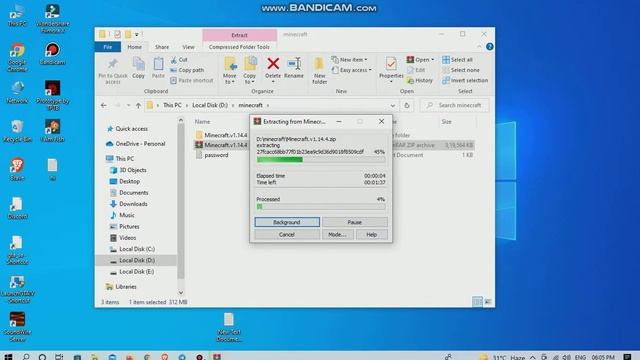Open the Recycle Bin on desktop
This screenshot has width=640, height=360.
pyautogui.click(x=17, y=131)
